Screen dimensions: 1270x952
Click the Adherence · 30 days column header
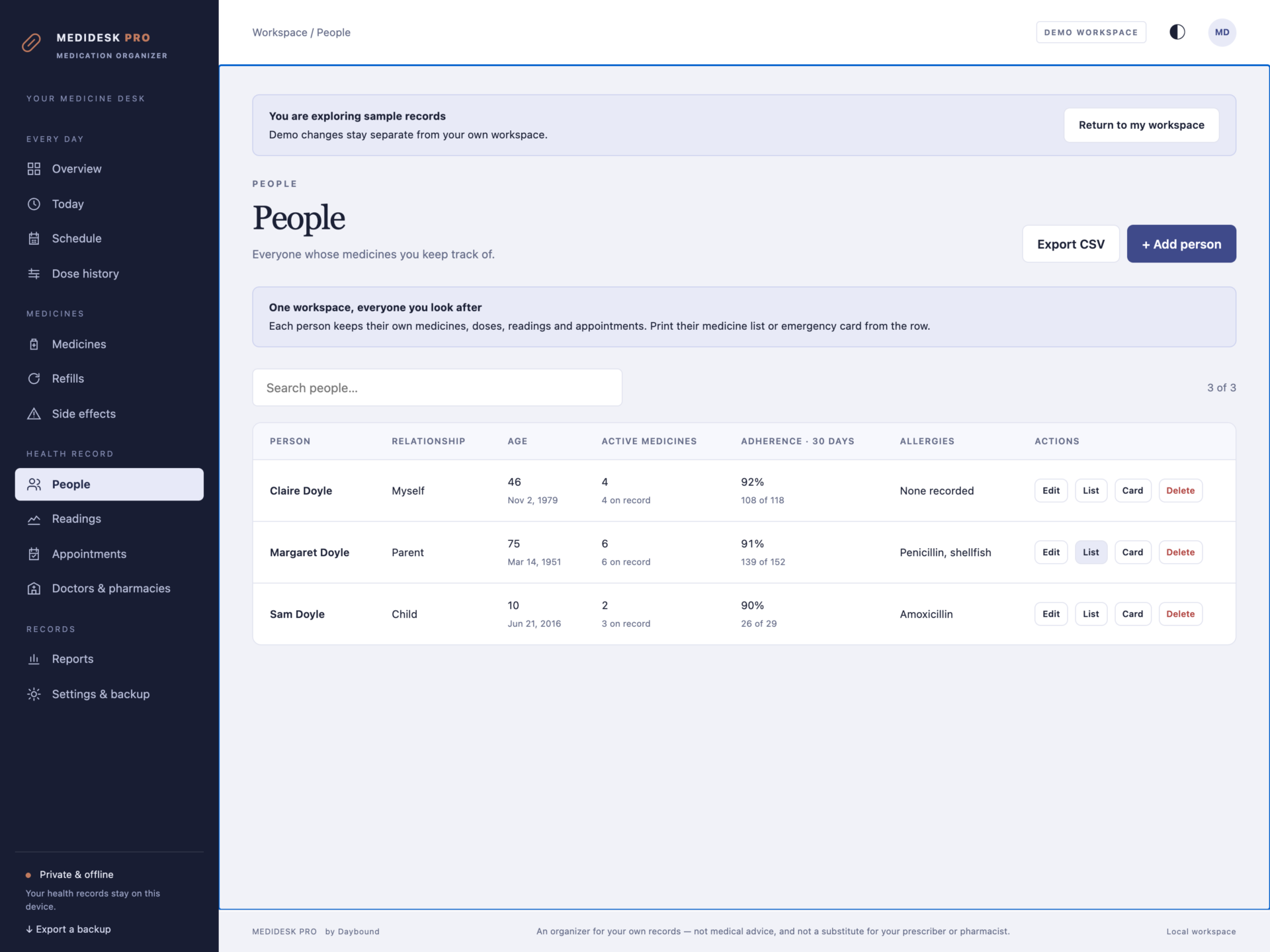(x=797, y=441)
